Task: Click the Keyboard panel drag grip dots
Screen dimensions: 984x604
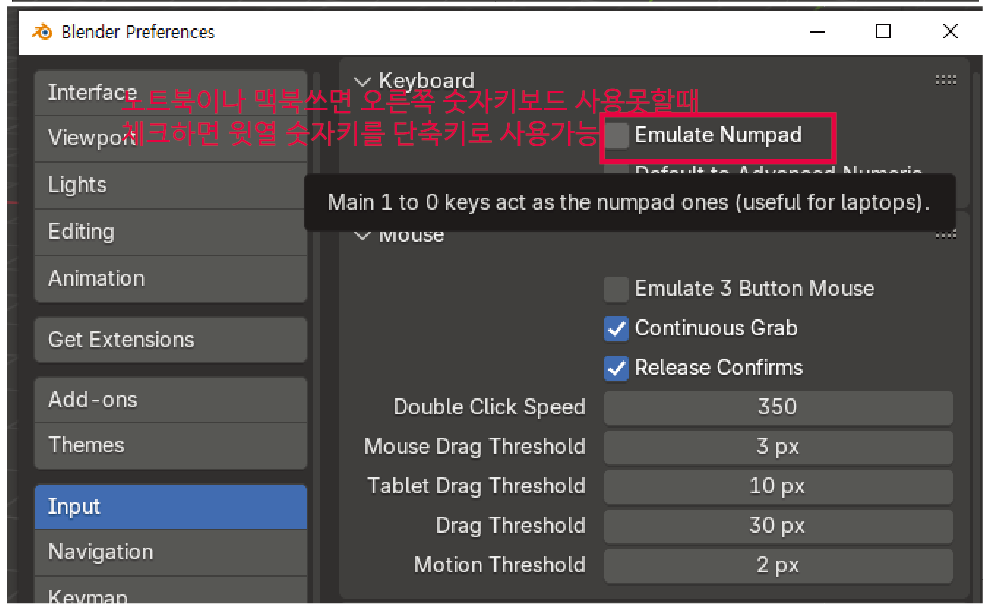Action: click(x=945, y=80)
